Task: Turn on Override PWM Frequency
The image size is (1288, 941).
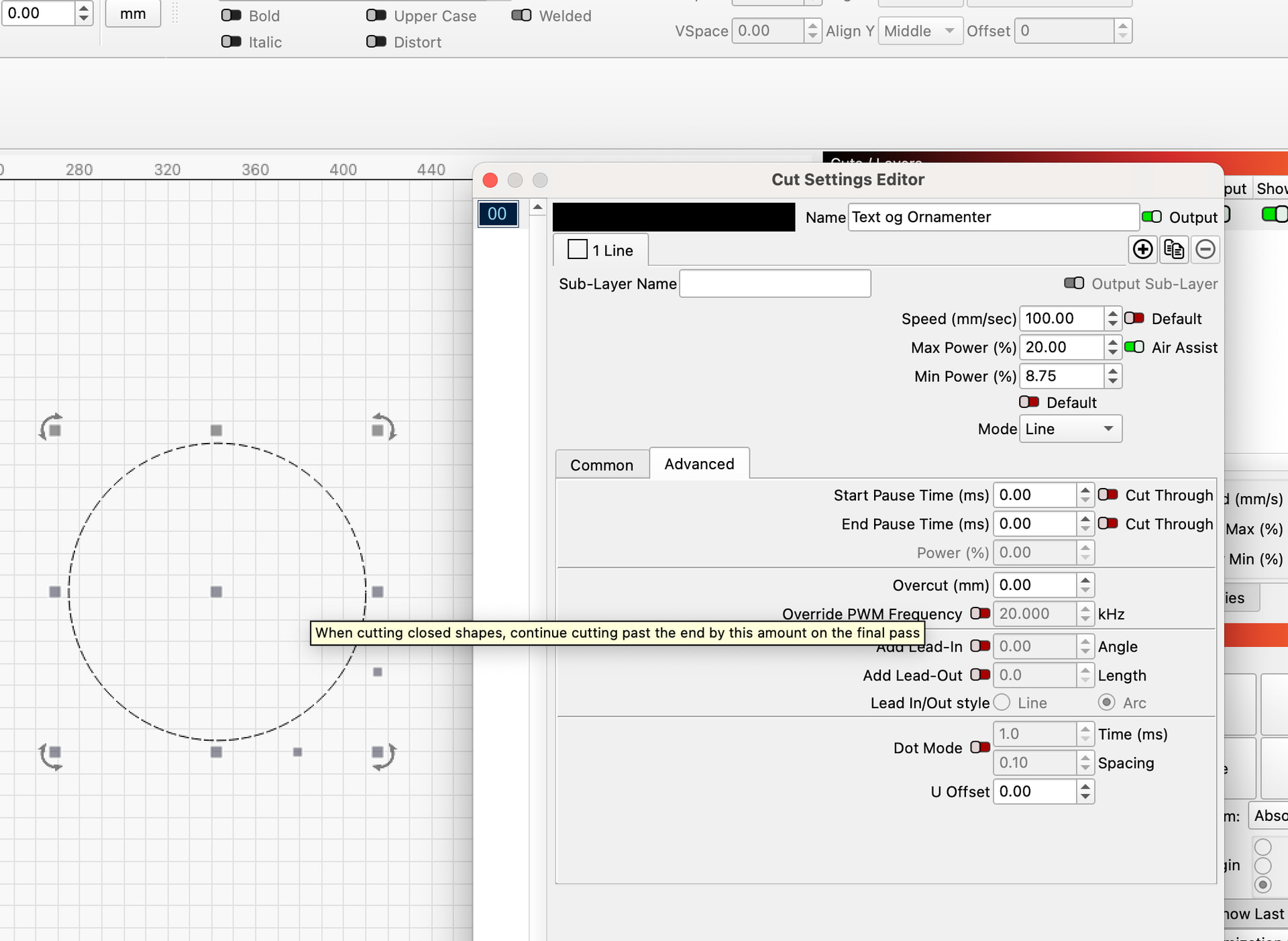Action: (980, 613)
